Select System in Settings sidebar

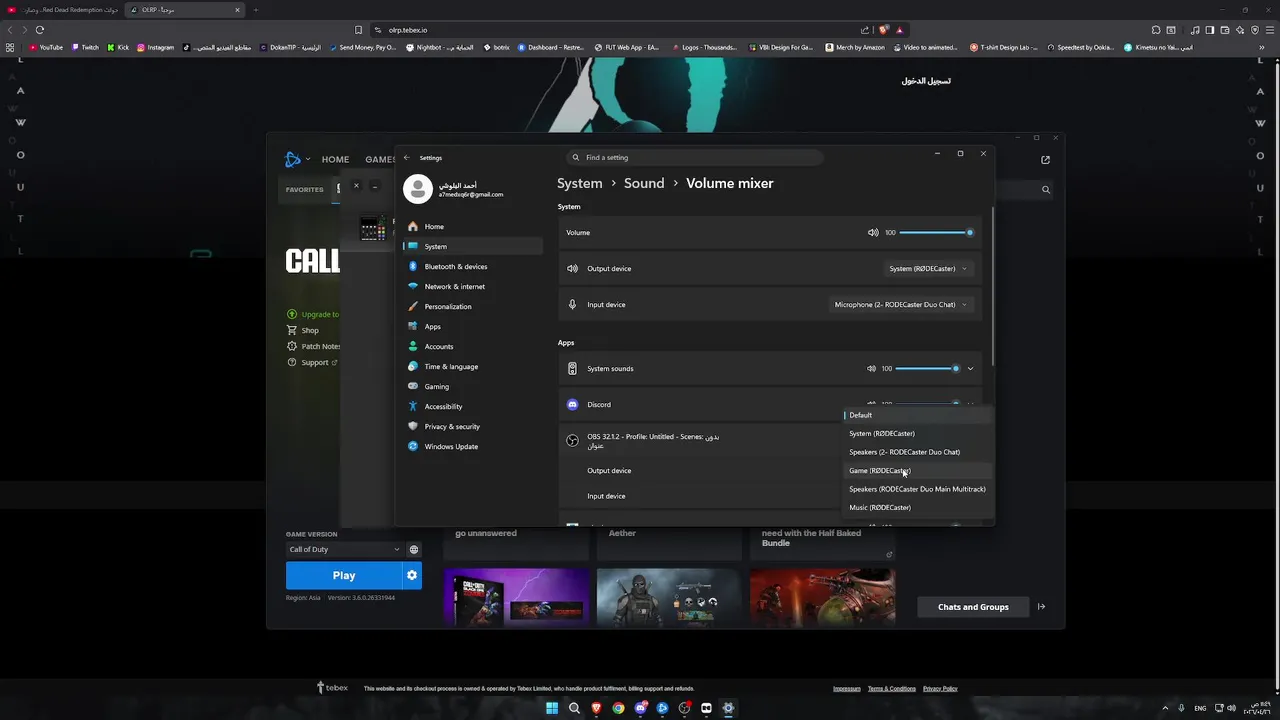coord(472,246)
